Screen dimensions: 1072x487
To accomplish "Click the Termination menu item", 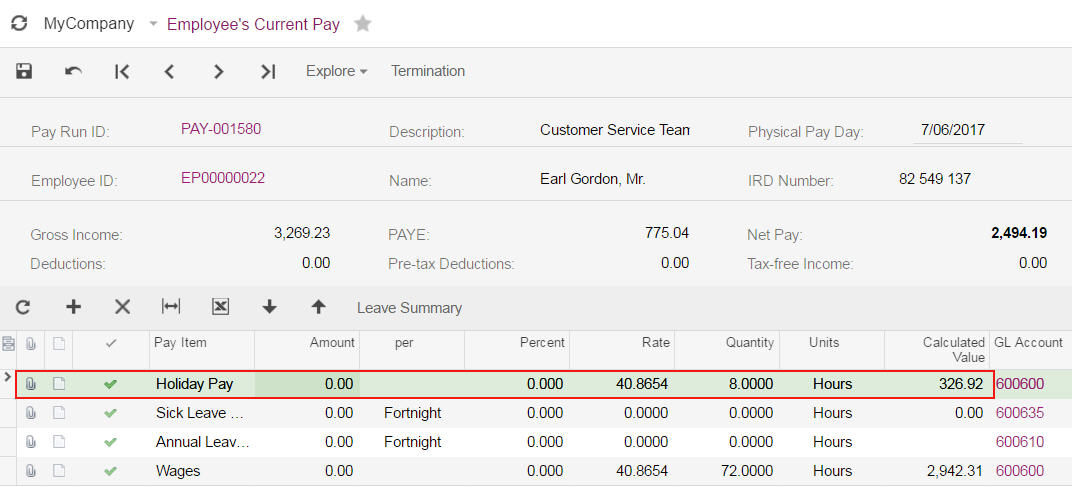I will point(428,71).
